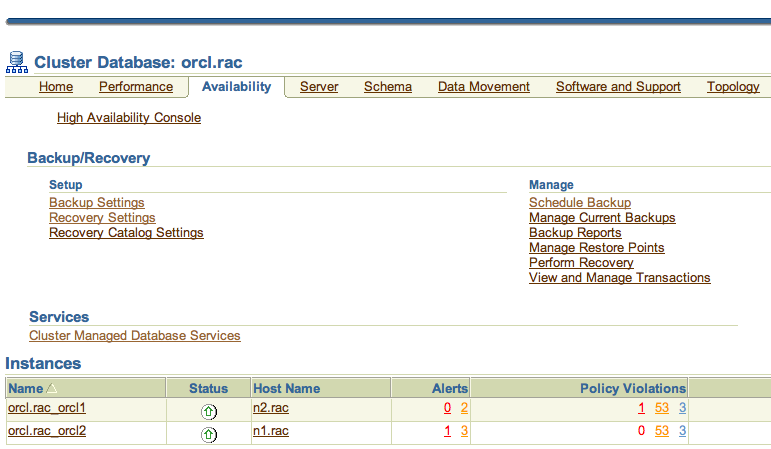Click warning policy violations 53 for orcl.rac_orcl1
The image size is (771, 449).
[662, 408]
